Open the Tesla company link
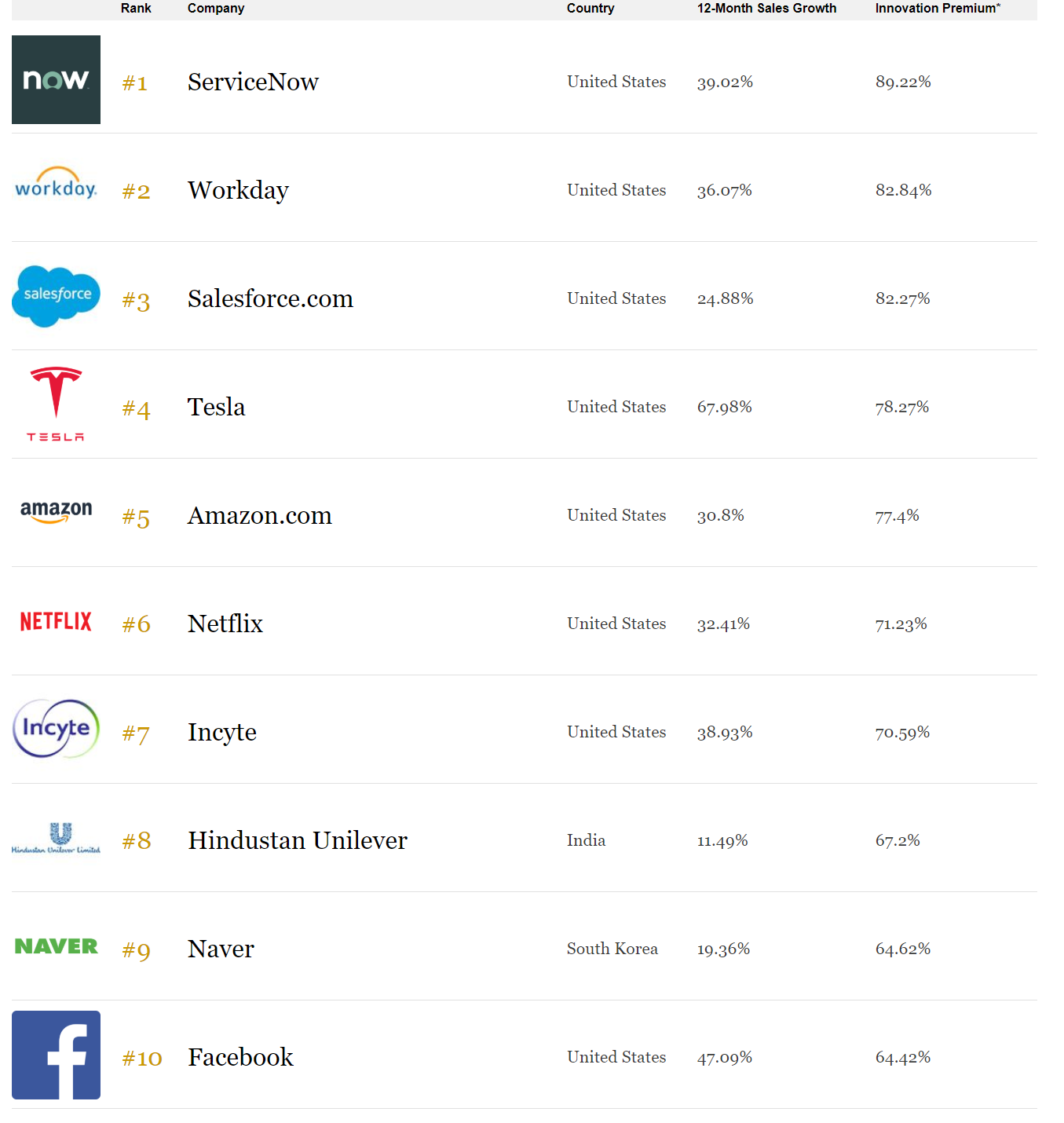The width and height of the screenshot is (1064, 1123). pyautogui.click(x=216, y=407)
